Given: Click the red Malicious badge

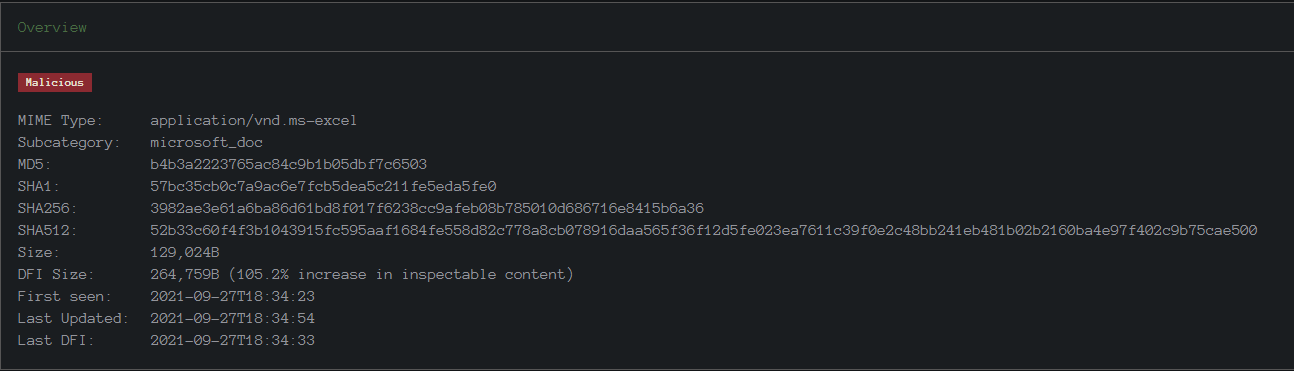Looking at the screenshot, I should (55, 82).
